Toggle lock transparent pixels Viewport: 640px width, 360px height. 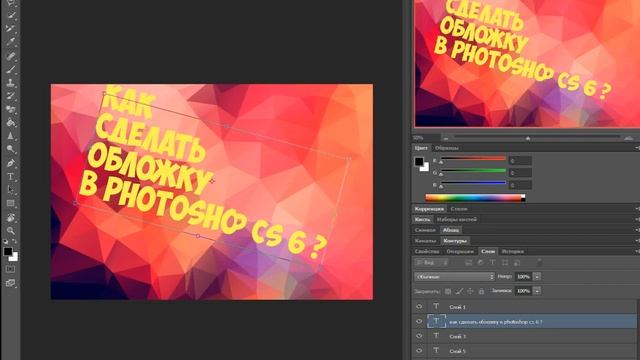coord(448,291)
